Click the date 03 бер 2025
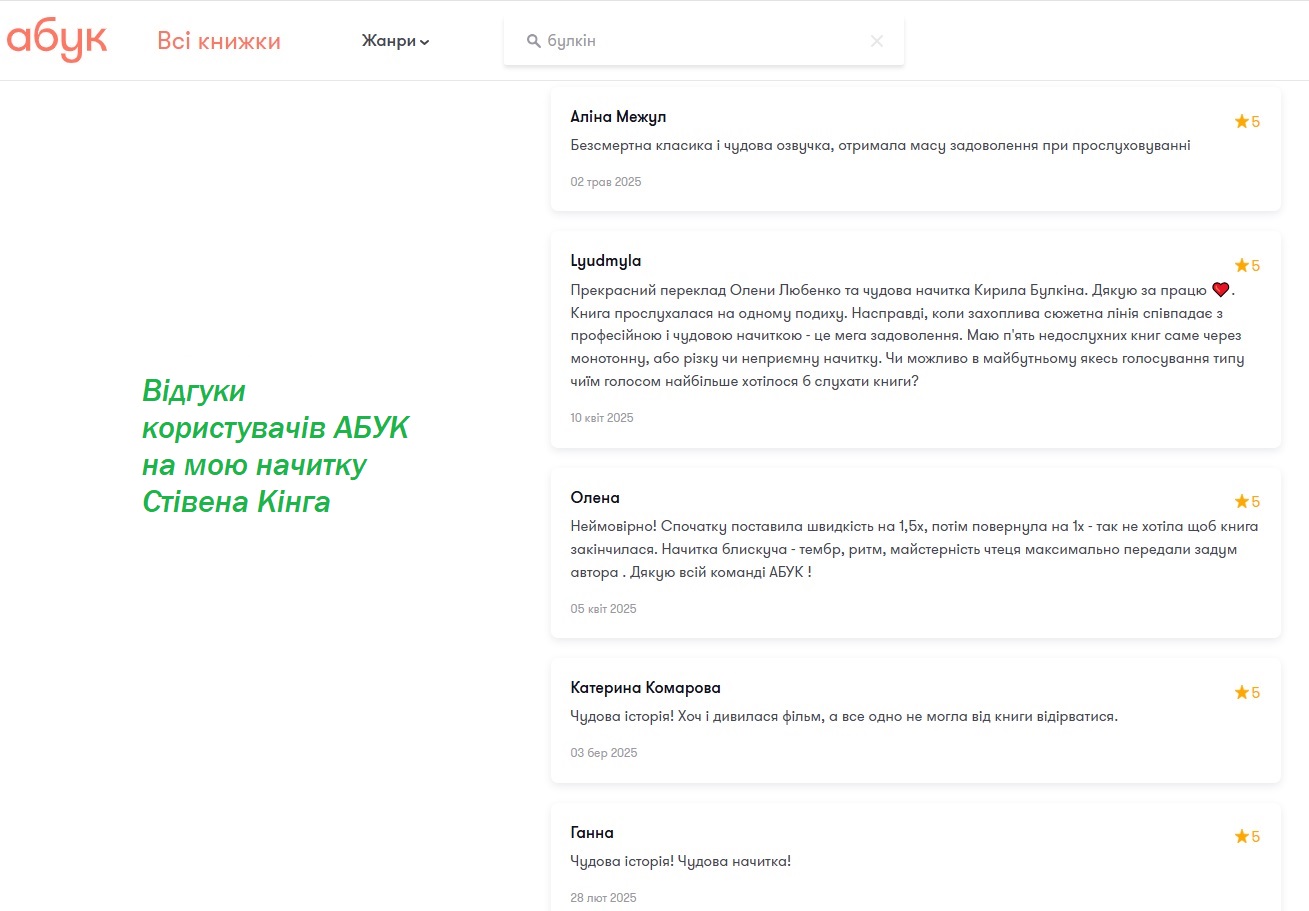The height and width of the screenshot is (911, 1309). (x=604, y=753)
